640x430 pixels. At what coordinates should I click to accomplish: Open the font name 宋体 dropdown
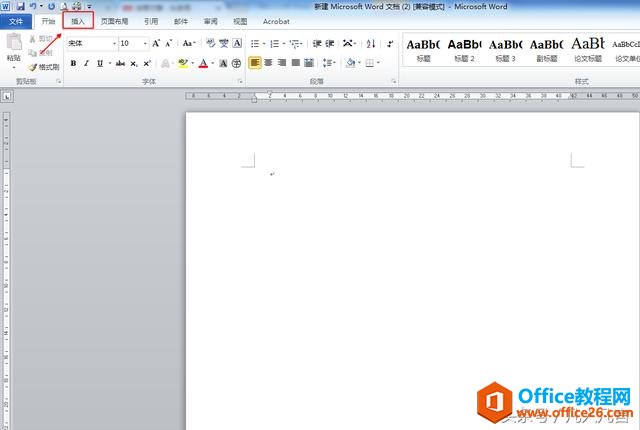tap(112, 44)
